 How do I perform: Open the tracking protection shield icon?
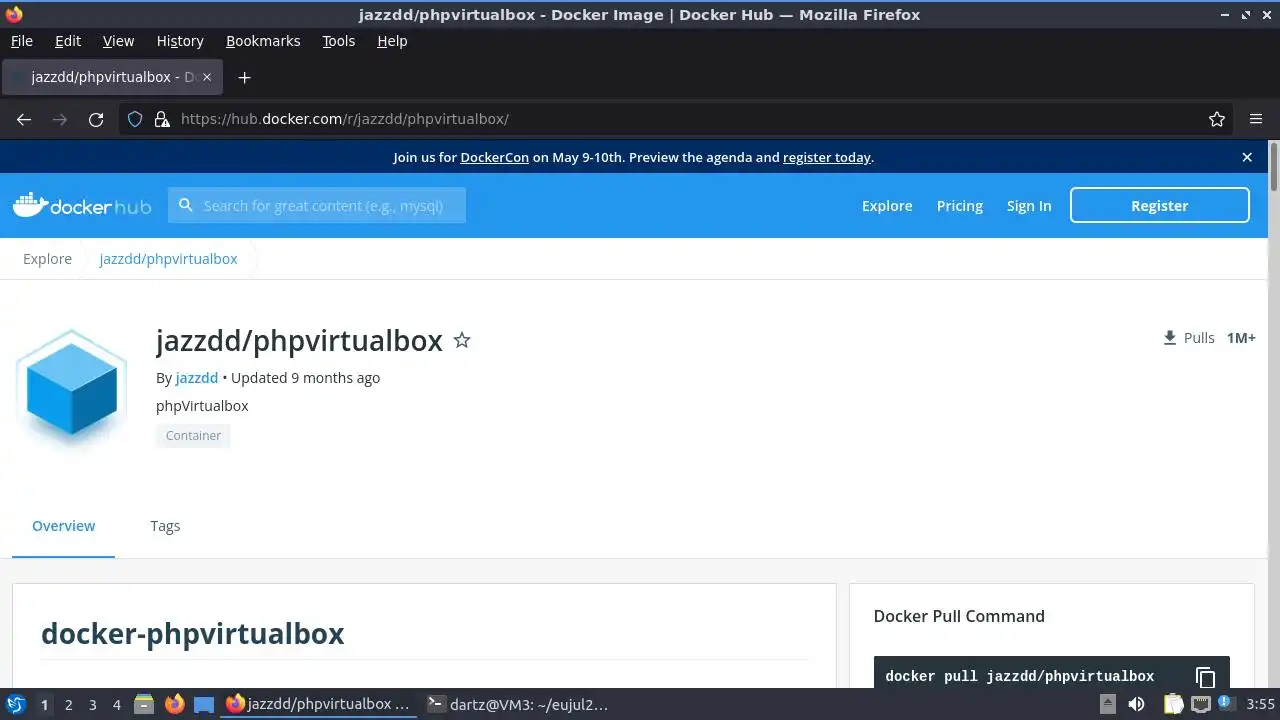click(135, 119)
